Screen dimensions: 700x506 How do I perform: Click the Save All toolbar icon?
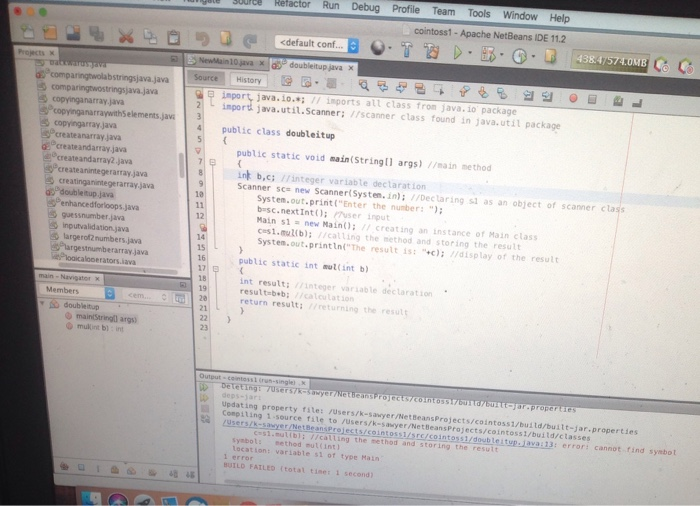click(x=96, y=34)
